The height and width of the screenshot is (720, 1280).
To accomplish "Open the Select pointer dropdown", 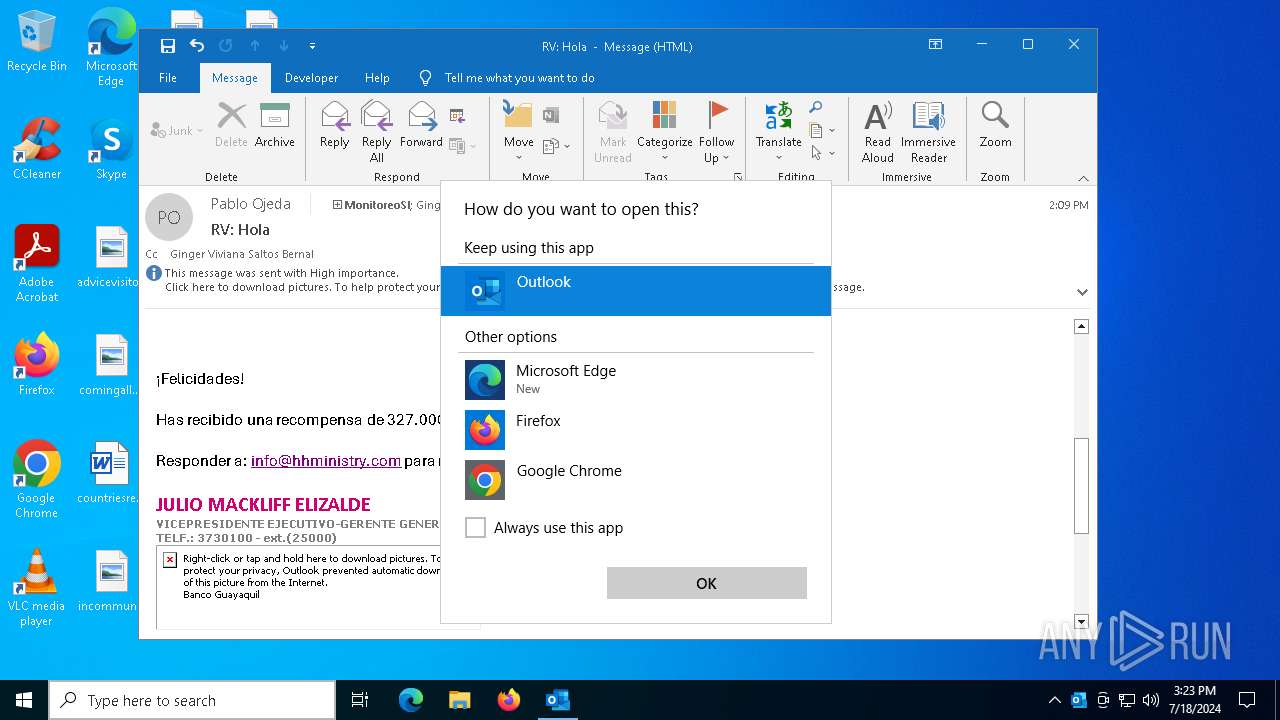I will point(822,153).
